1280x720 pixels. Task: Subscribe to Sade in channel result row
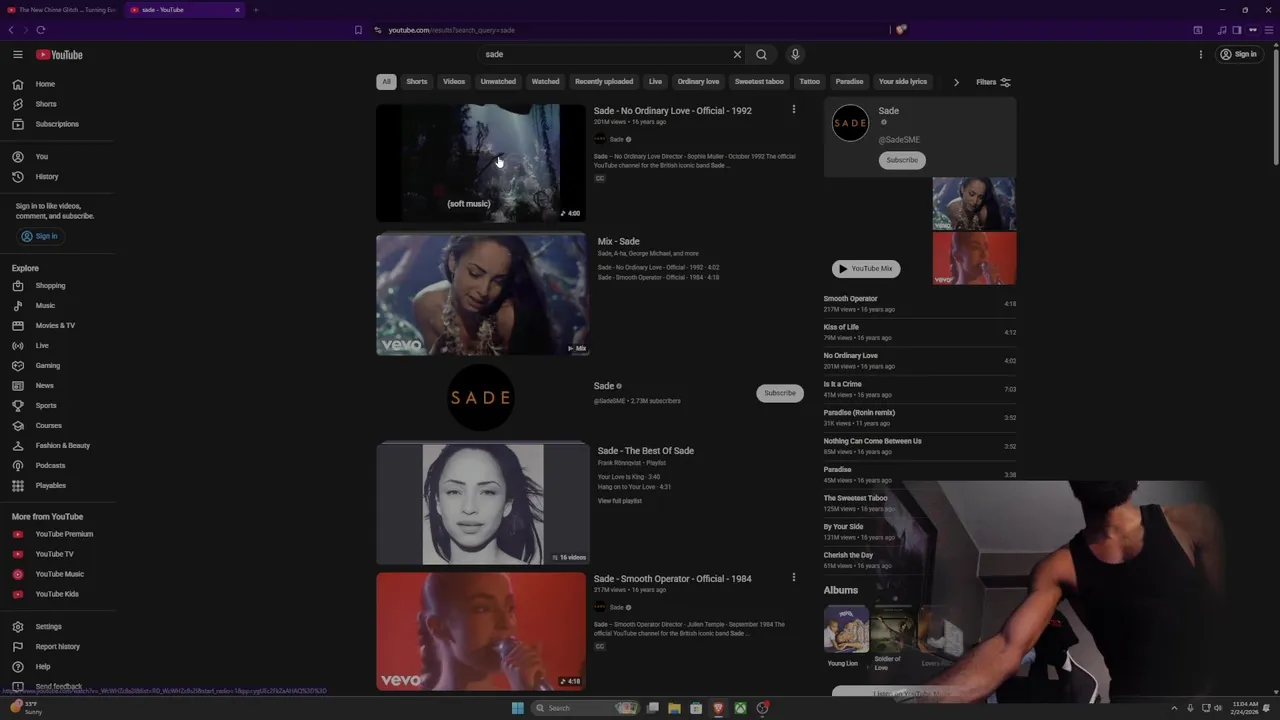(x=780, y=393)
